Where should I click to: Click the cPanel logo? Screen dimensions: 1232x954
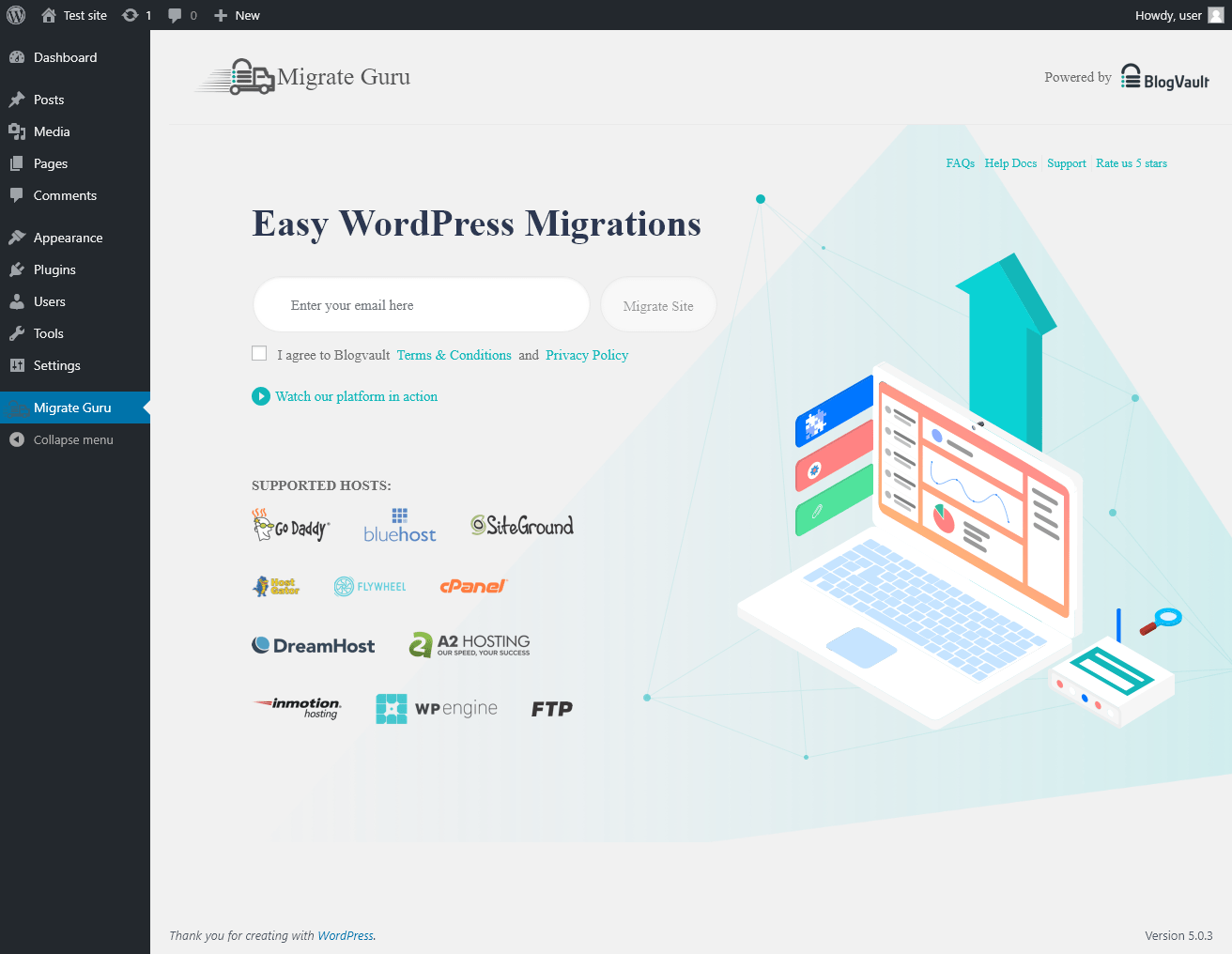coord(473,586)
